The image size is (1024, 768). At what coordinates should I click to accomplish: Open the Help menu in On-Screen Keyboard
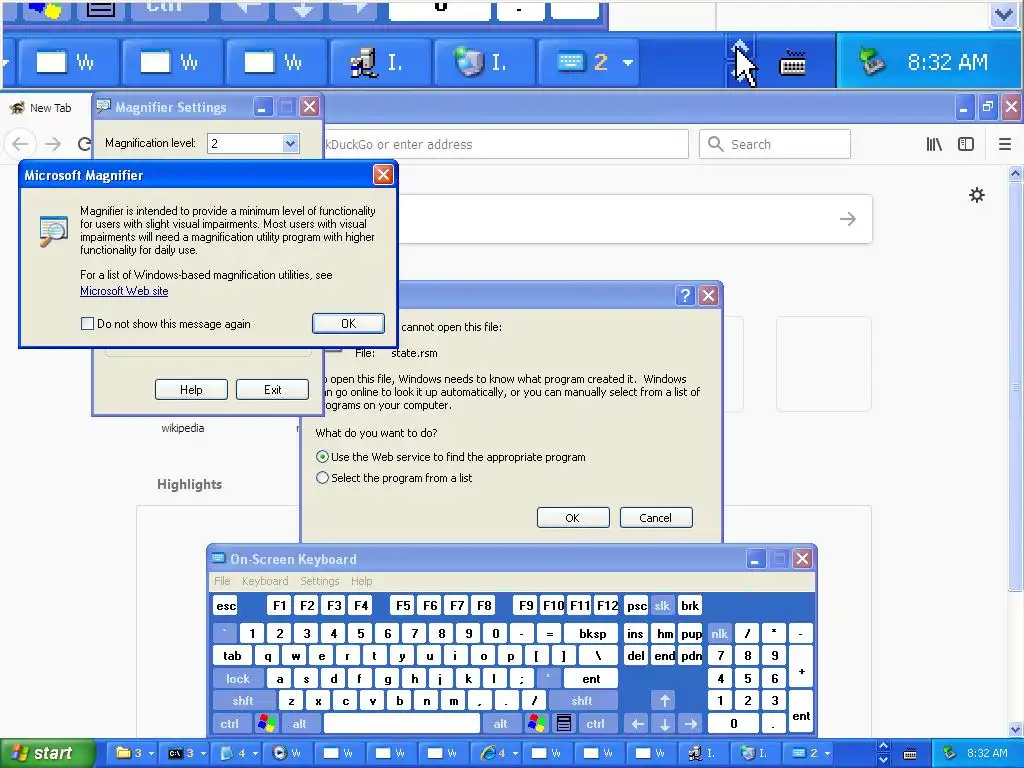(361, 581)
